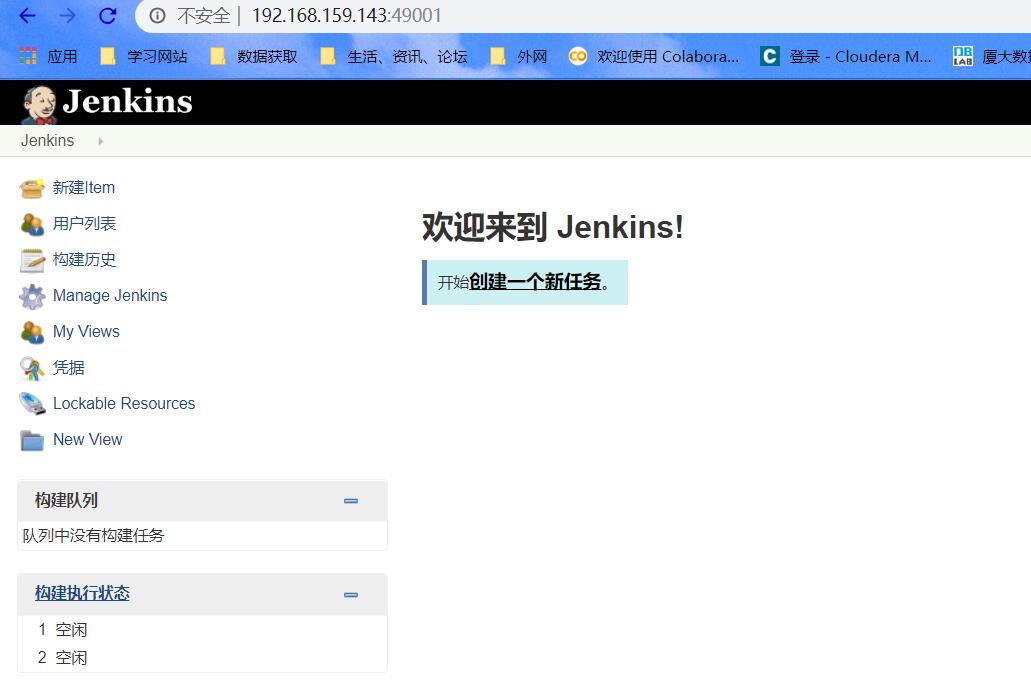Viewport: 1031px width, 693px height.
Task: Open the 外网 bookmark folder
Action: [x=519, y=57]
